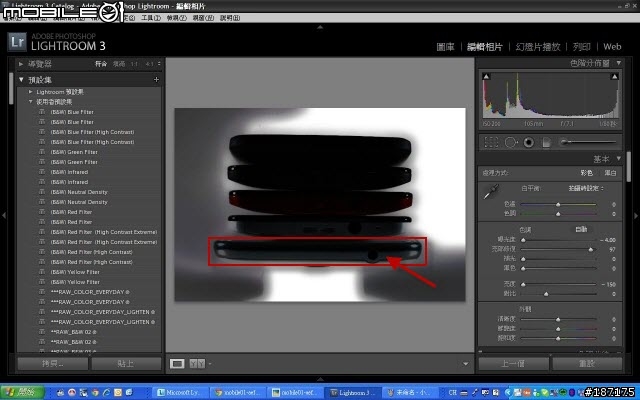Image resolution: width=640 pixels, height=400 pixels.
Task: Open toolbar content dropdown triangle
Action: [465, 364]
